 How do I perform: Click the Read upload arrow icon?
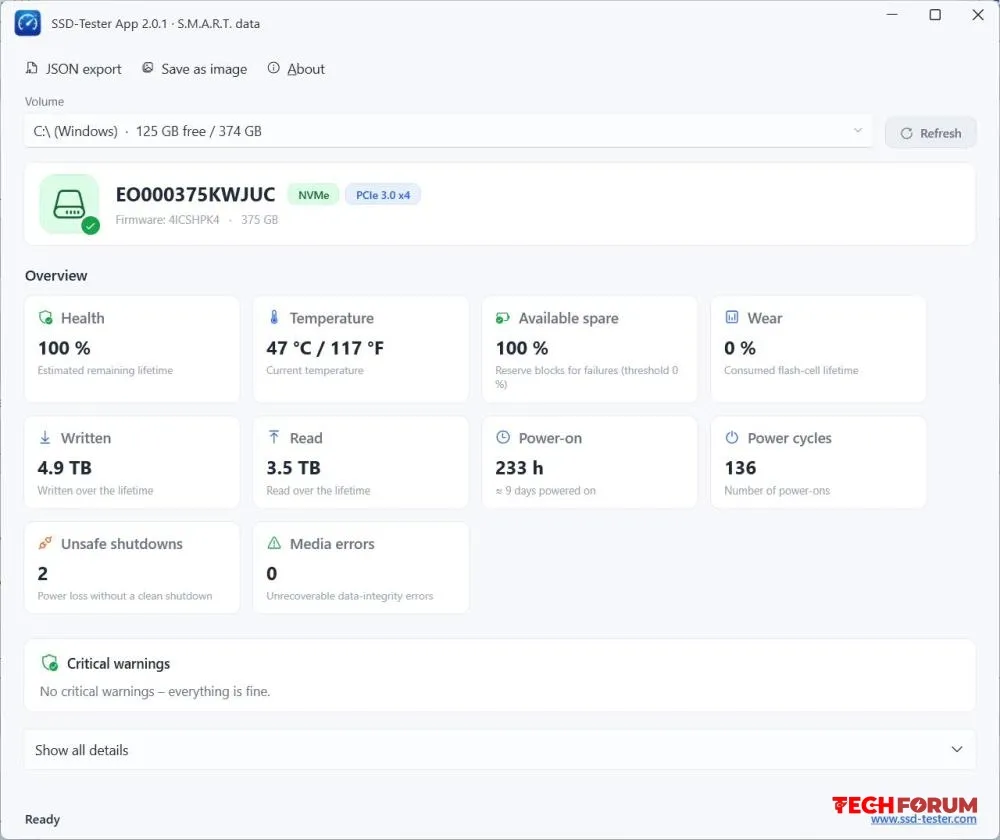274,437
